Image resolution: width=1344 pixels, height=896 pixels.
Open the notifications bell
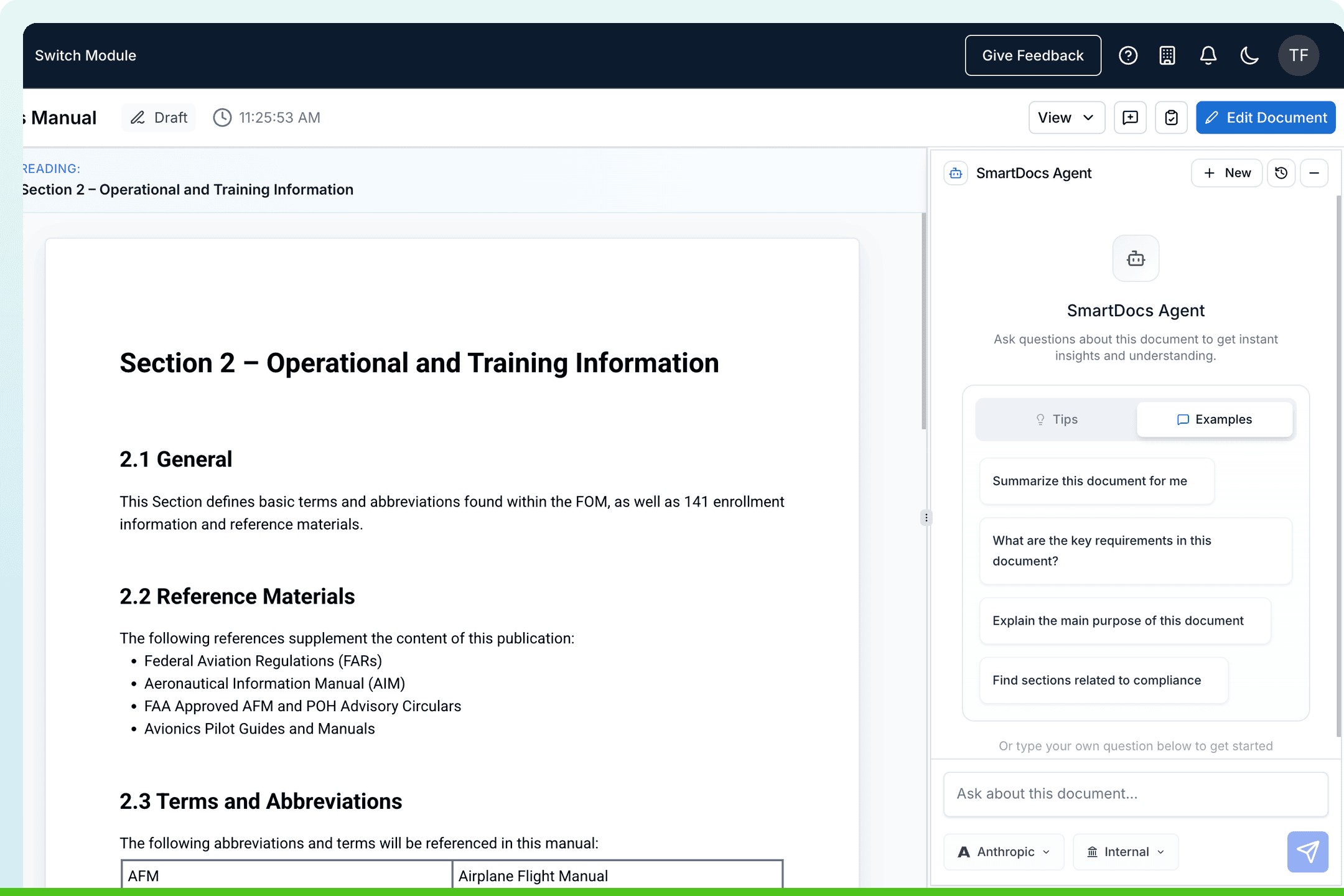pyautogui.click(x=1208, y=55)
